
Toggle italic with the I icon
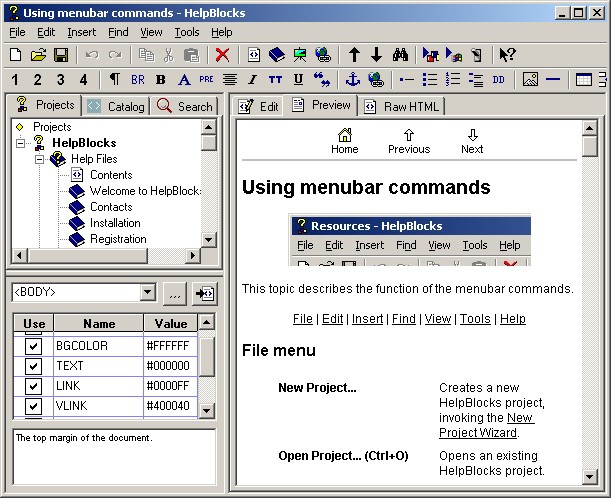pyautogui.click(x=253, y=80)
